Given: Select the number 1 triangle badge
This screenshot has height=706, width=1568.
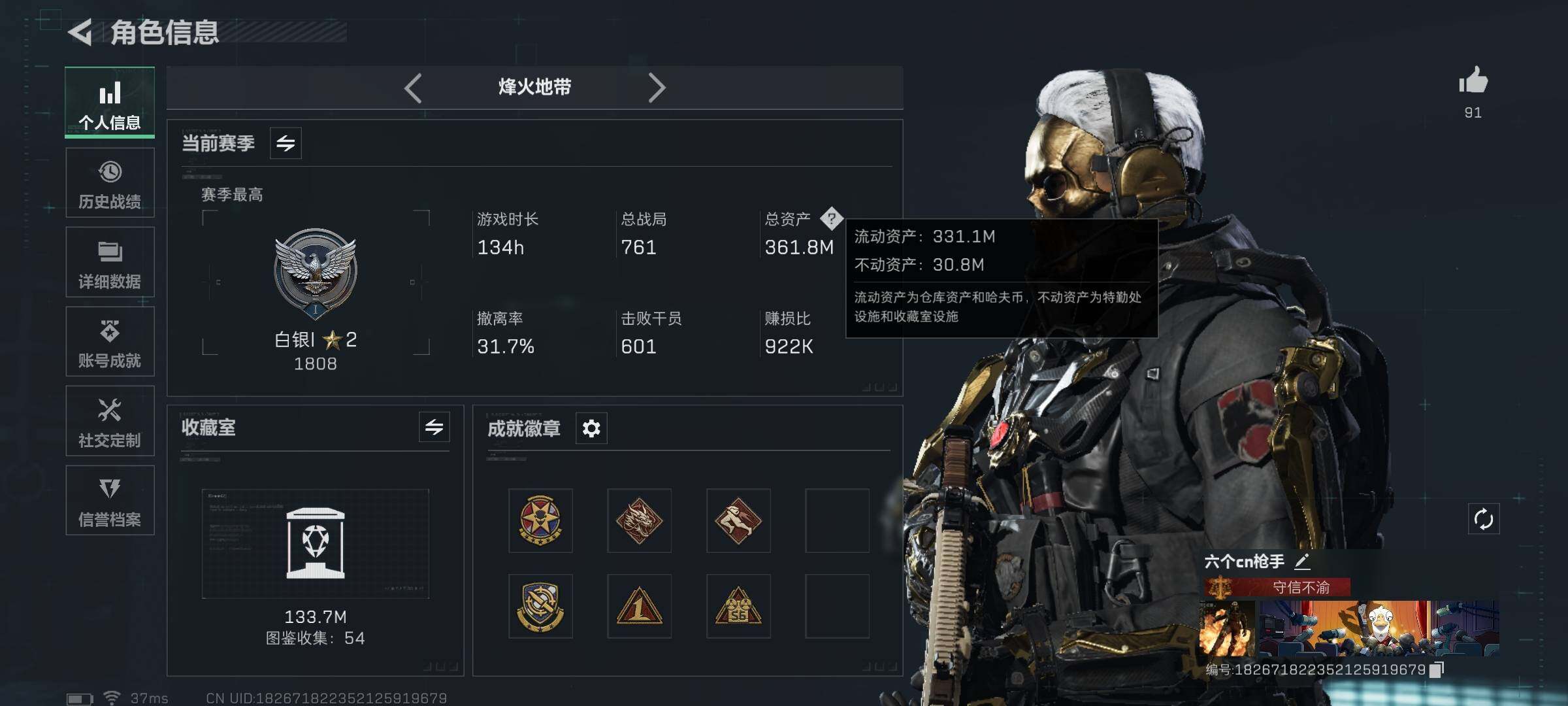Looking at the screenshot, I should click(639, 606).
